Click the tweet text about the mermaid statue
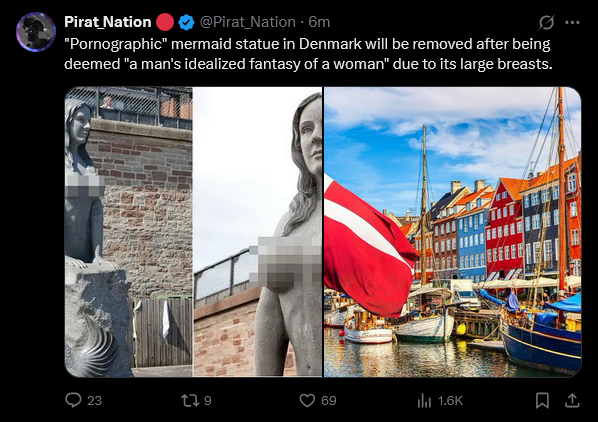The height and width of the screenshot is (422, 598). 308,54
